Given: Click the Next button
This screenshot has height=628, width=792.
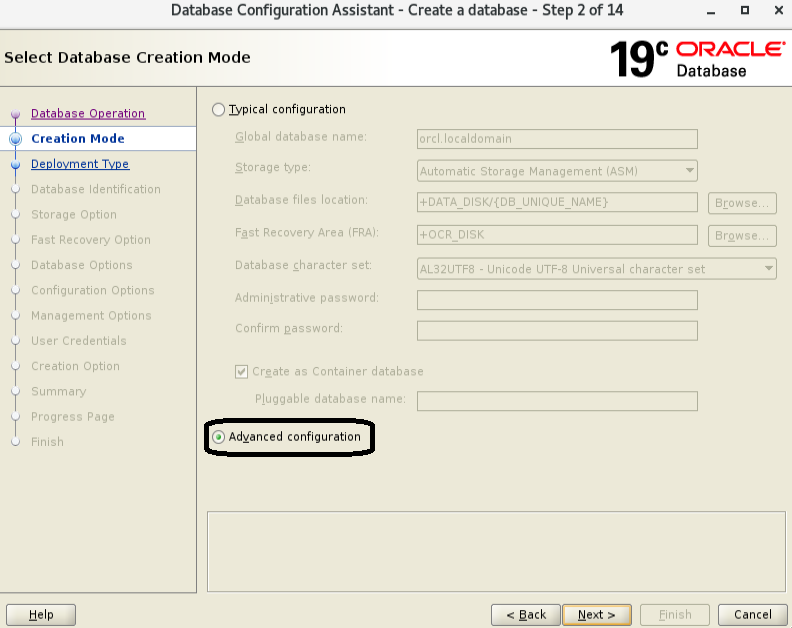Looking at the screenshot, I should [x=597, y=615].
